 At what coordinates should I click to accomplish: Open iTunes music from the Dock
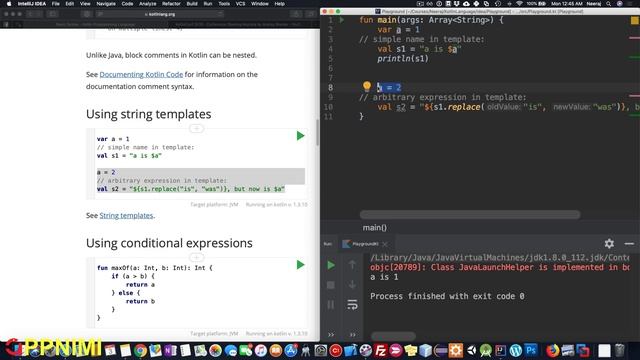click(x=261, y=351)
